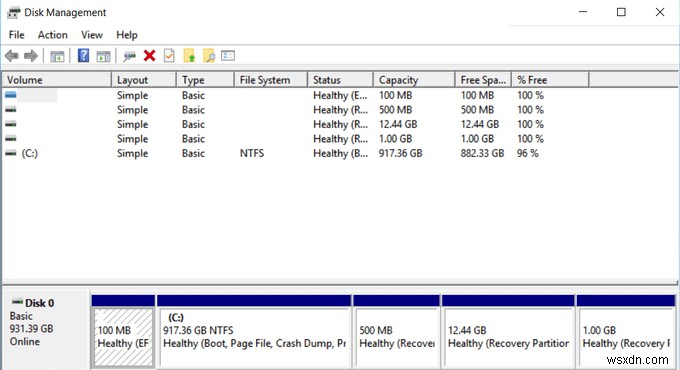Select the 12.44 GB Recovery Partition block
The width and height of the screenshot is (680, 370).
pyautogui.click(x=508, y=332)
